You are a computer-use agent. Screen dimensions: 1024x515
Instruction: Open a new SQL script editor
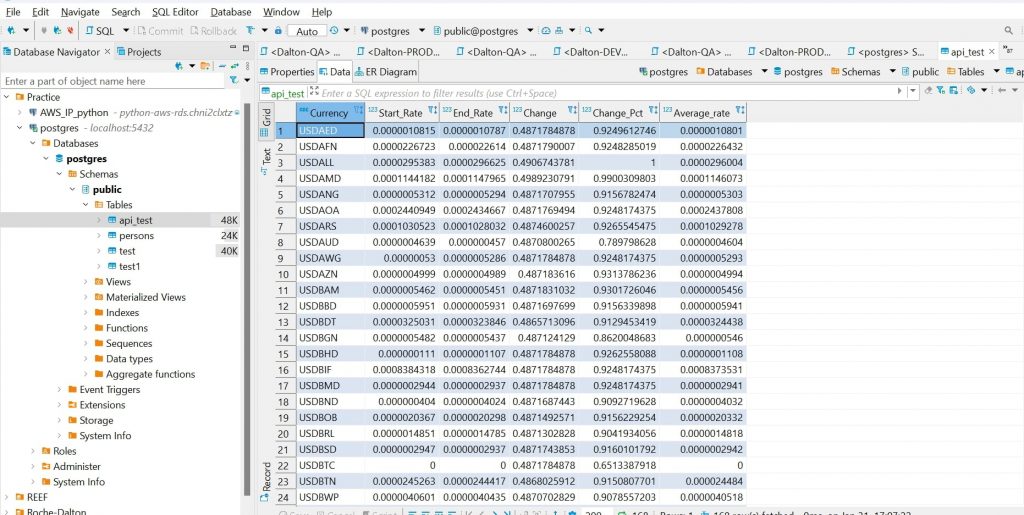coord(101,31)
